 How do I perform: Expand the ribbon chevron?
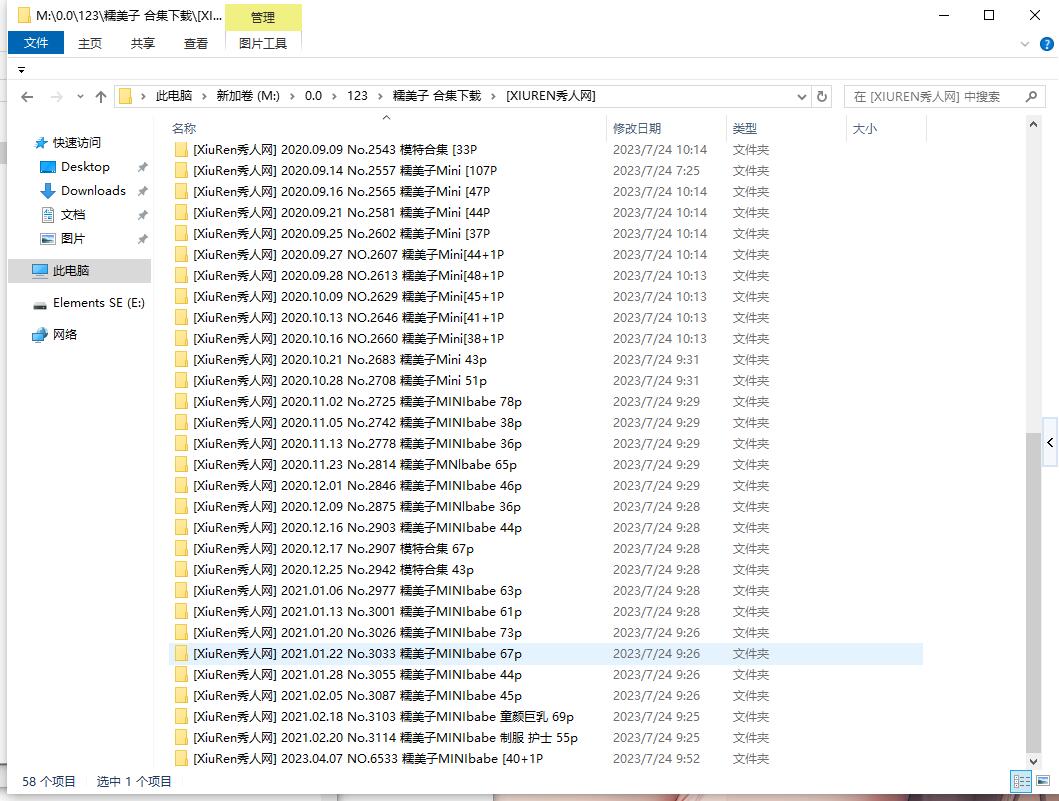coord(1025,45)
